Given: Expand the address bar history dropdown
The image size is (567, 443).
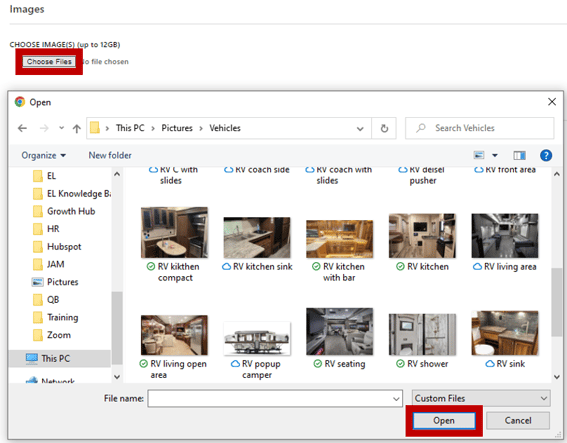Looking at the screenshot, I should [x=360, y=128].
